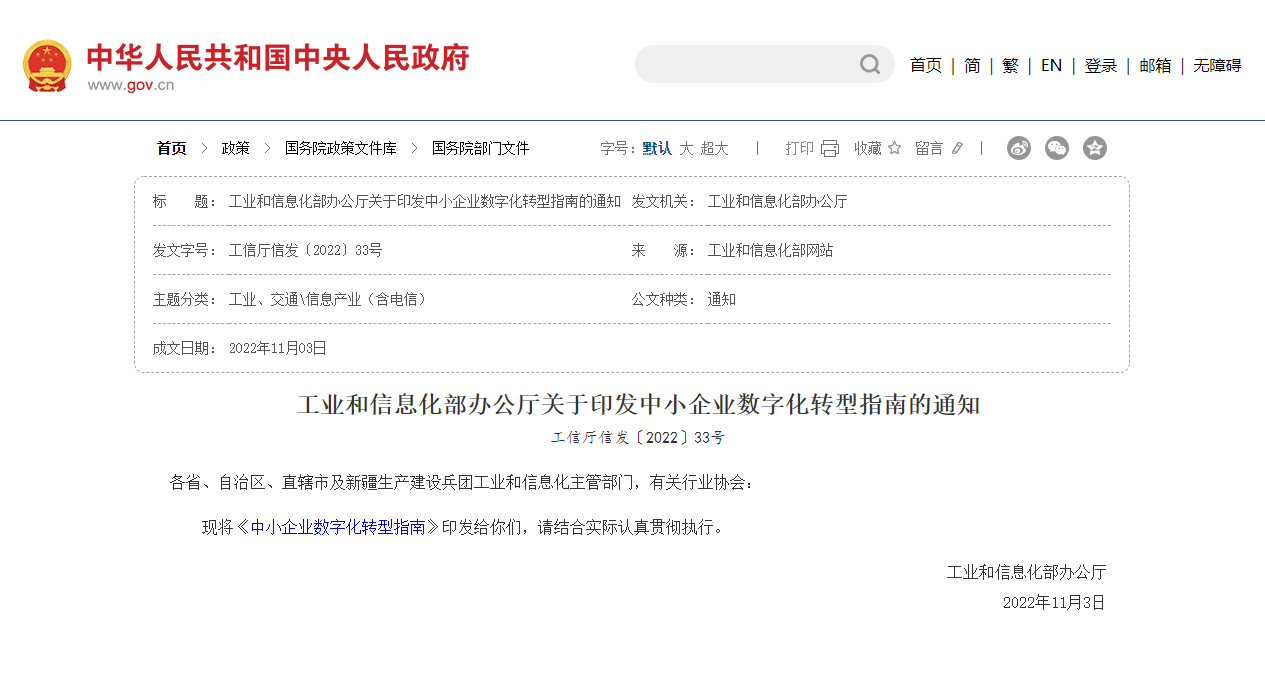Viewport: 1265px width, 695px height.
Task: Share to Qzone via star icon
Action: pyautogui.click(x=1095, y=148)
